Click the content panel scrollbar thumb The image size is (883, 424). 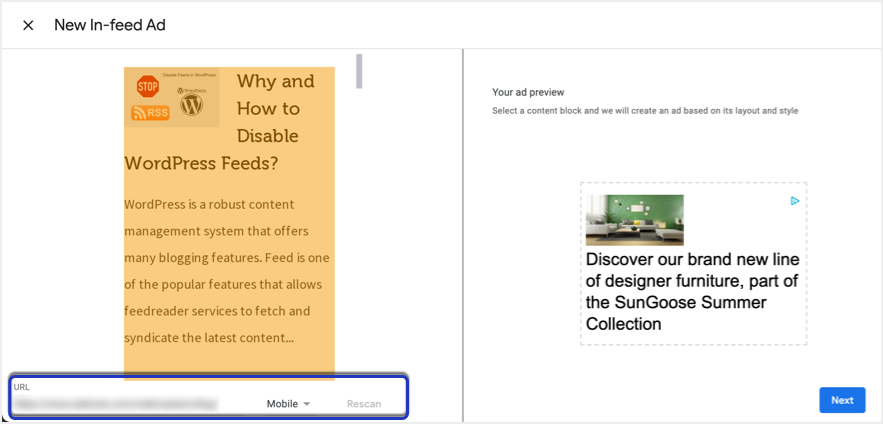tap(359, 70)
